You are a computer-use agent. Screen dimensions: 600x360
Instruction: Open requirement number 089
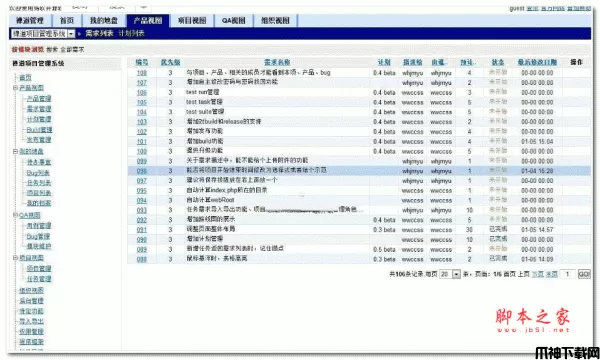(142, 250)
